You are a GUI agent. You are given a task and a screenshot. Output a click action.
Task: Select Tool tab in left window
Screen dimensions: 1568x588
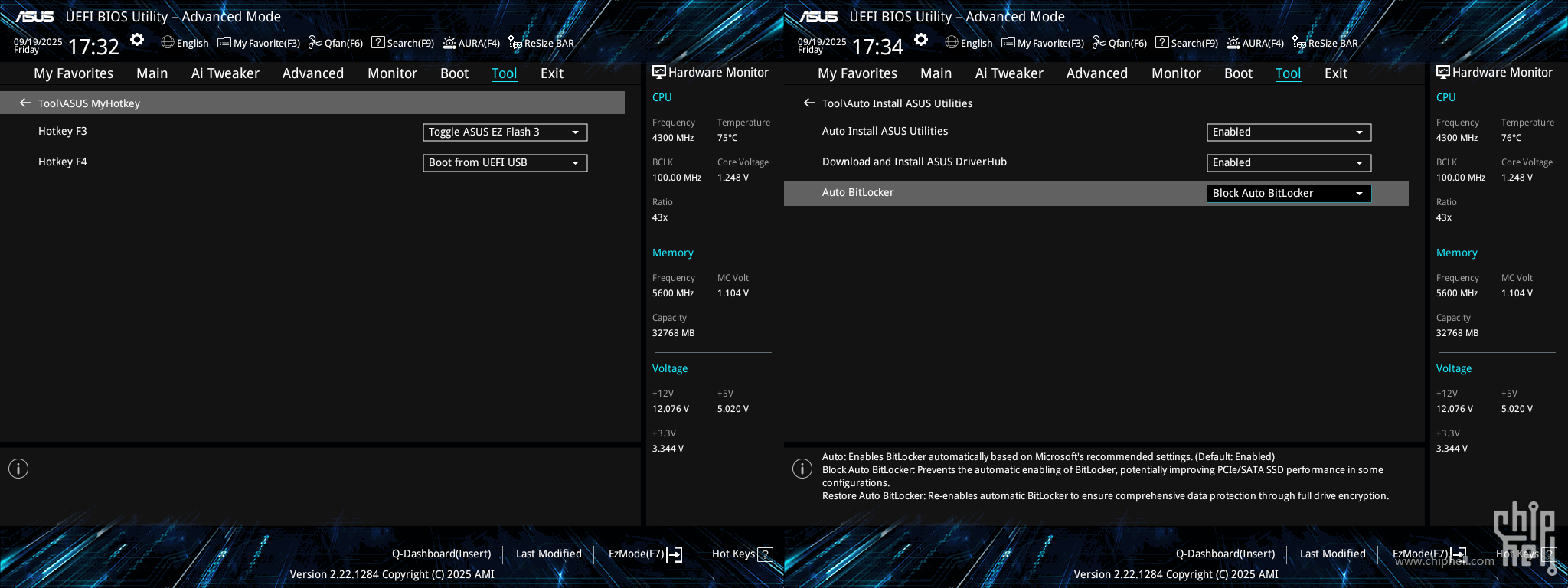tap(505, 73)
